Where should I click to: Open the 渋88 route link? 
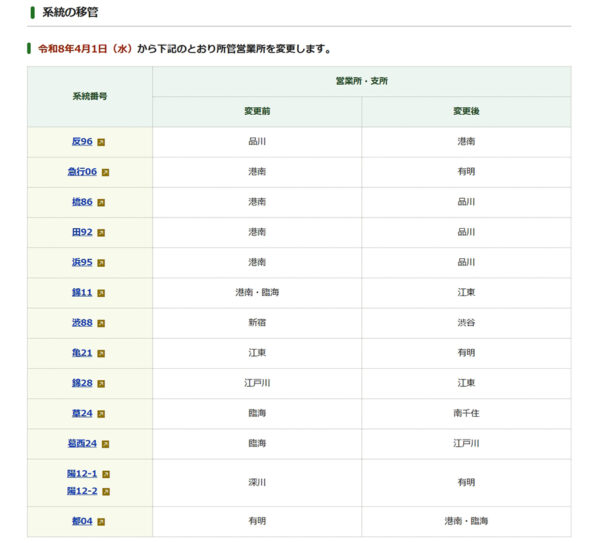[x=82, y=323]
